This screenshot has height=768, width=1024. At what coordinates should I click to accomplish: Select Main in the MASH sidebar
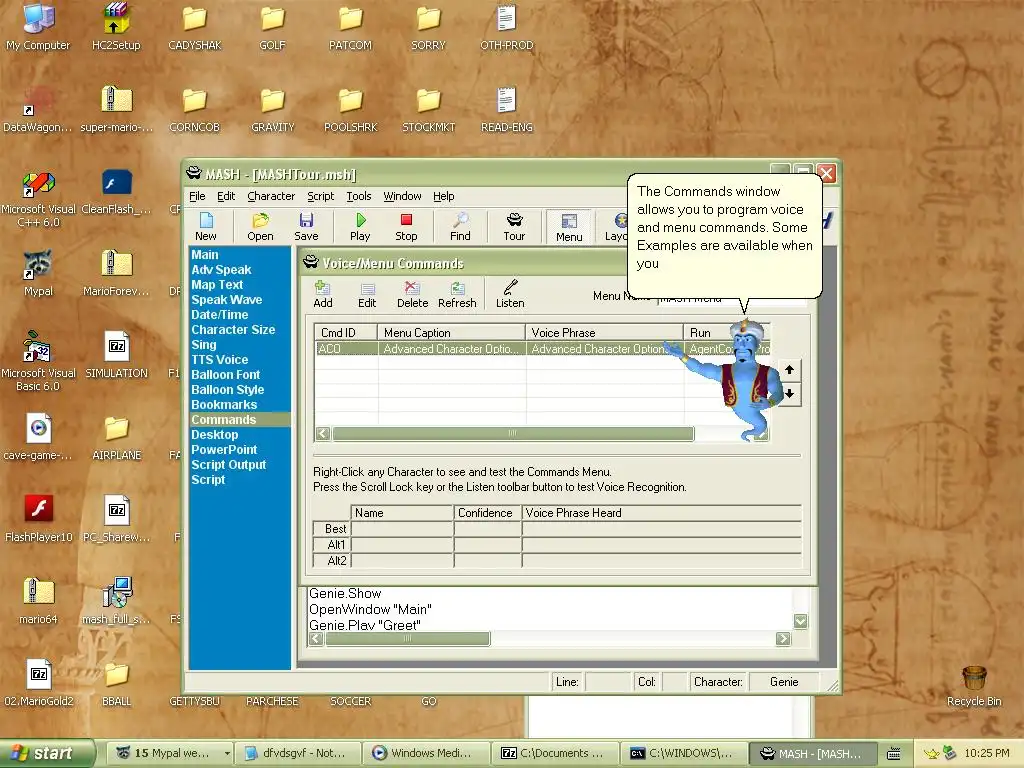pos(205,255)
